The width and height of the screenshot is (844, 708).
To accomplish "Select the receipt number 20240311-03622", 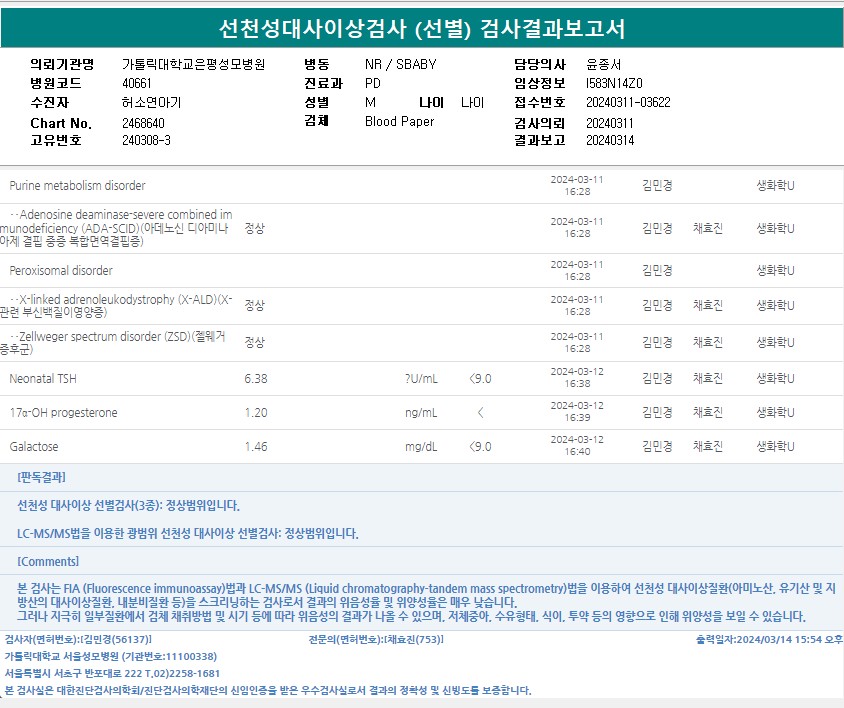I will [x=628, y=102].
